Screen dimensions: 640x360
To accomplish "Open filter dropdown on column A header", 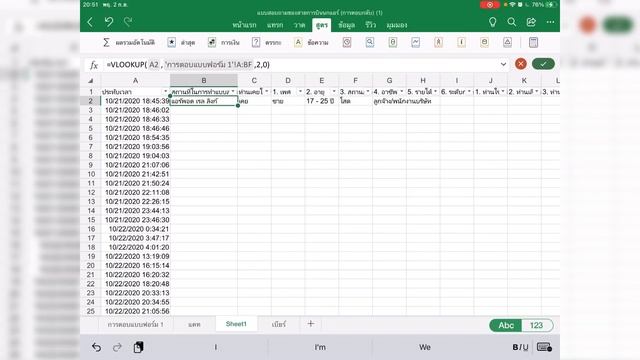I will coord(166,92).
